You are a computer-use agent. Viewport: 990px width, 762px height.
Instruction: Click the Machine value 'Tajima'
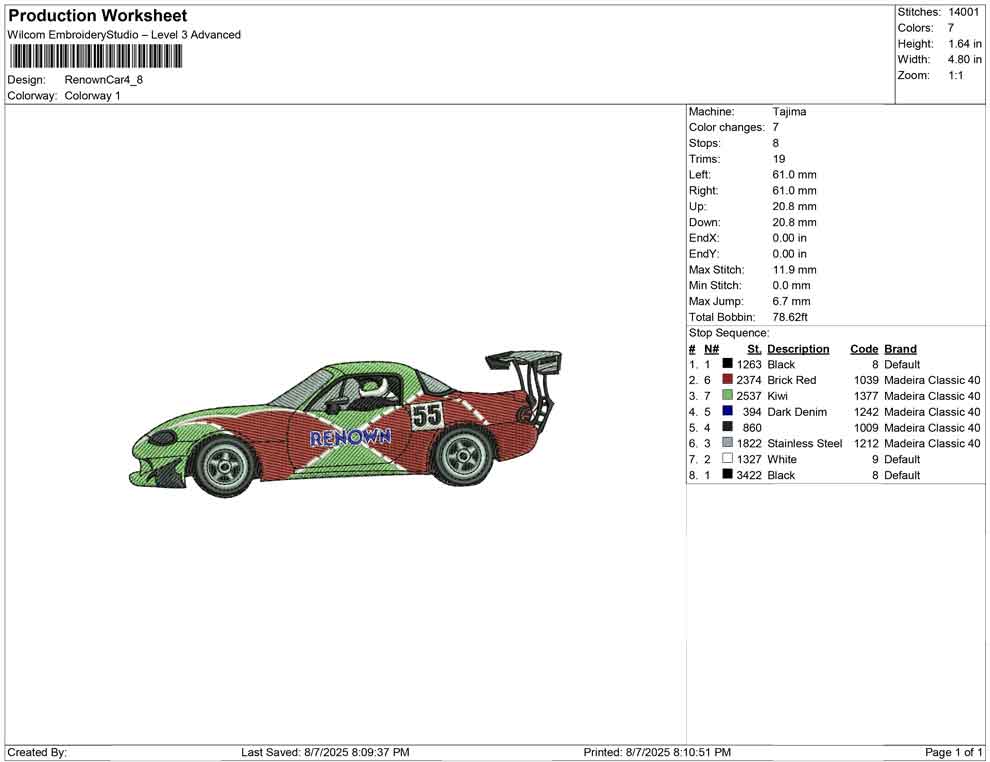coord(789,112)
